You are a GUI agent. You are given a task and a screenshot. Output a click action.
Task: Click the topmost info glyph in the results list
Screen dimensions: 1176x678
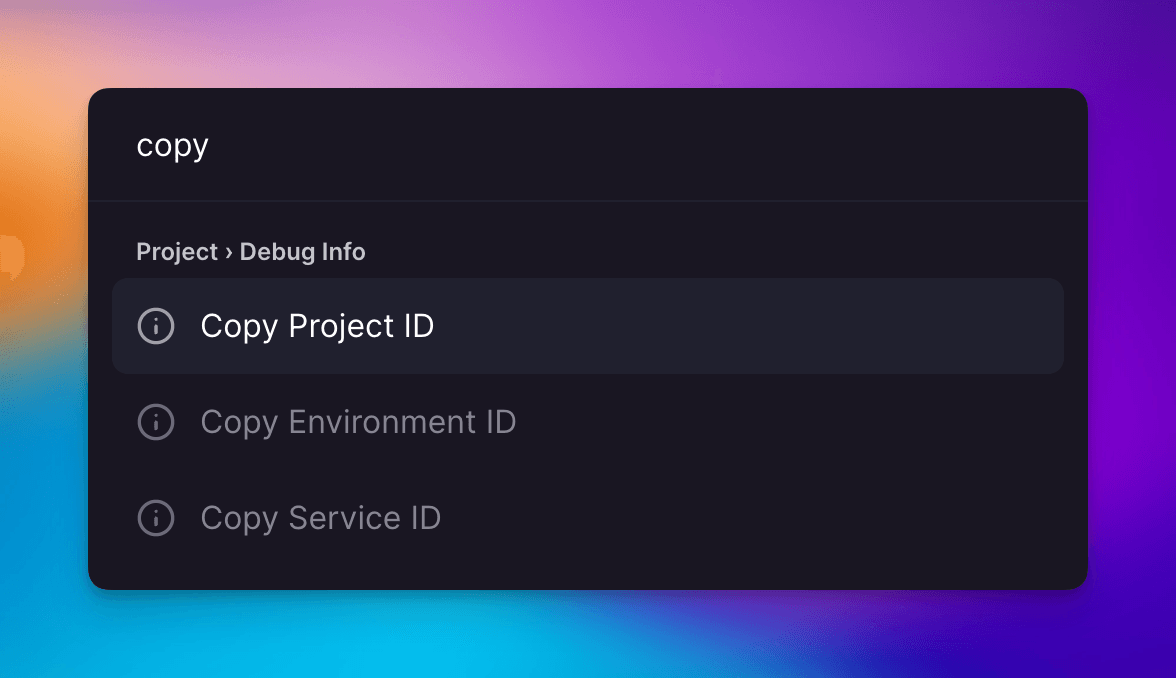tap(157, 326)
